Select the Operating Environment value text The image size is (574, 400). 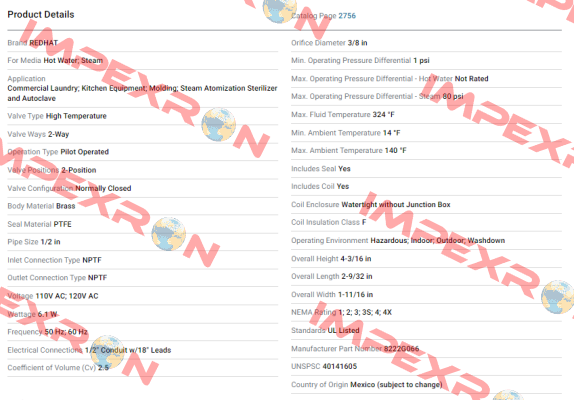coord(438,240)
